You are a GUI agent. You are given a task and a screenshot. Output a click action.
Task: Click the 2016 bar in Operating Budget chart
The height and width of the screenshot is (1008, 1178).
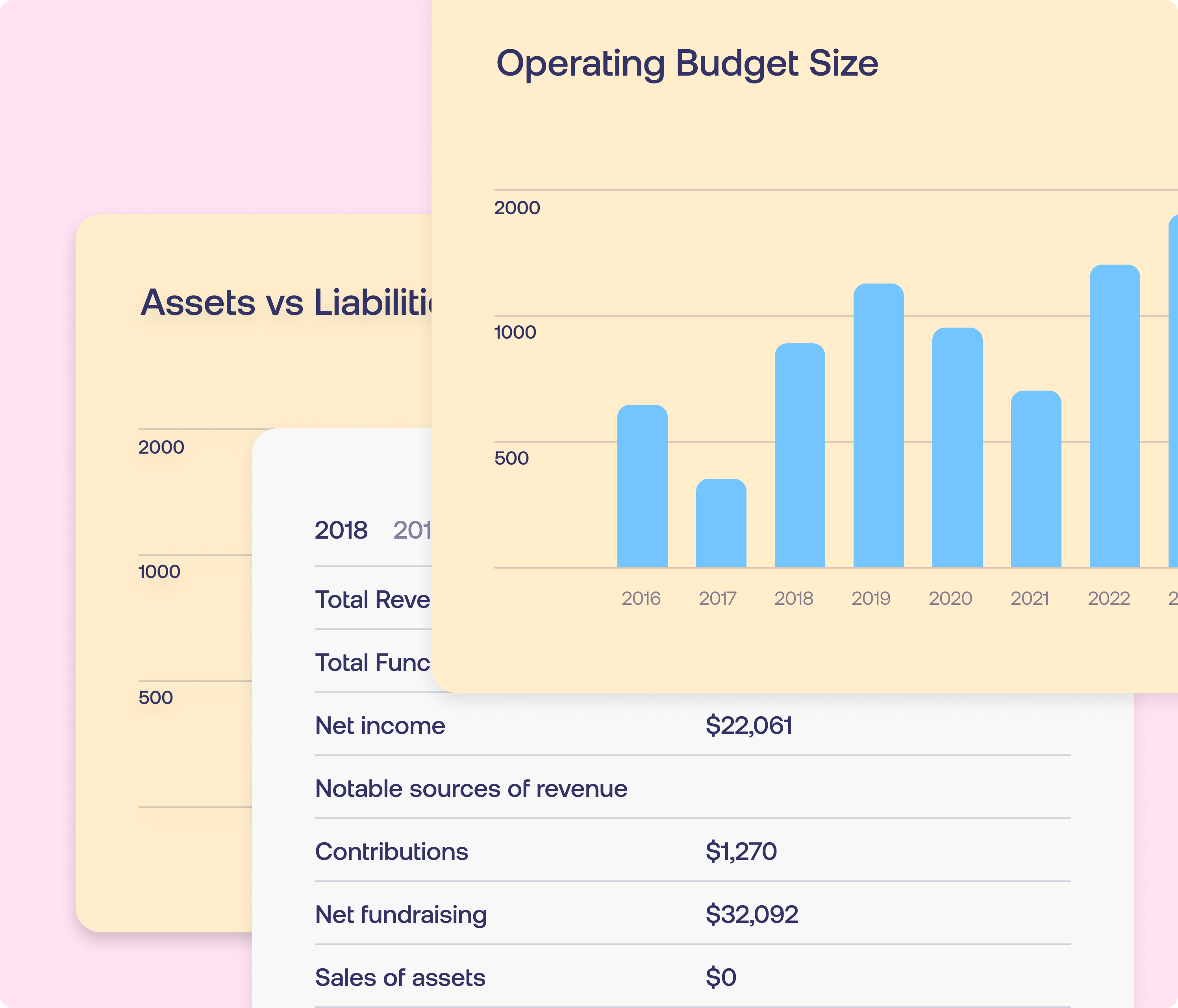[643, 486]
